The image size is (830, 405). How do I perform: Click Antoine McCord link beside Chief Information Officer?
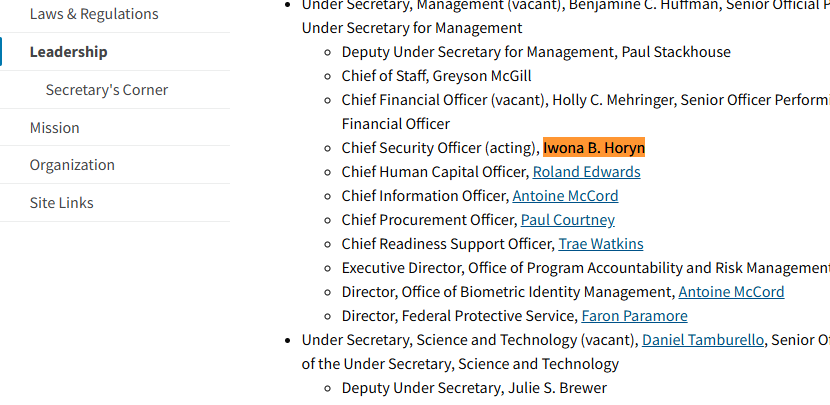565,196
